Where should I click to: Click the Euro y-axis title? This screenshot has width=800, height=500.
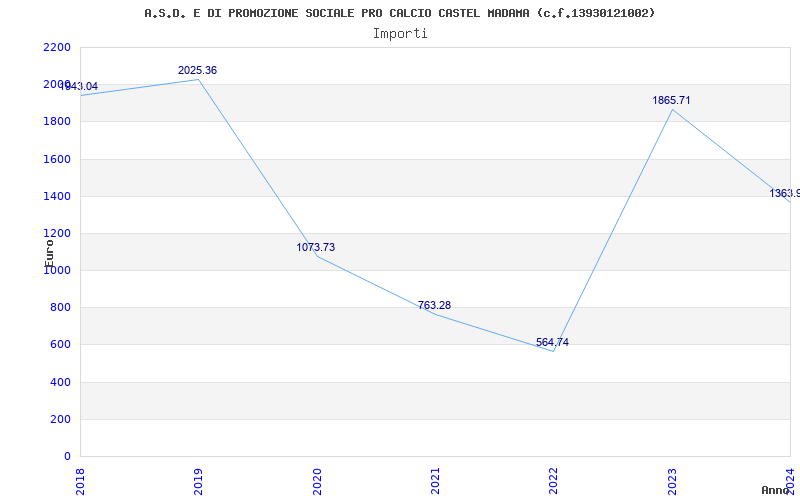(49, 253)
